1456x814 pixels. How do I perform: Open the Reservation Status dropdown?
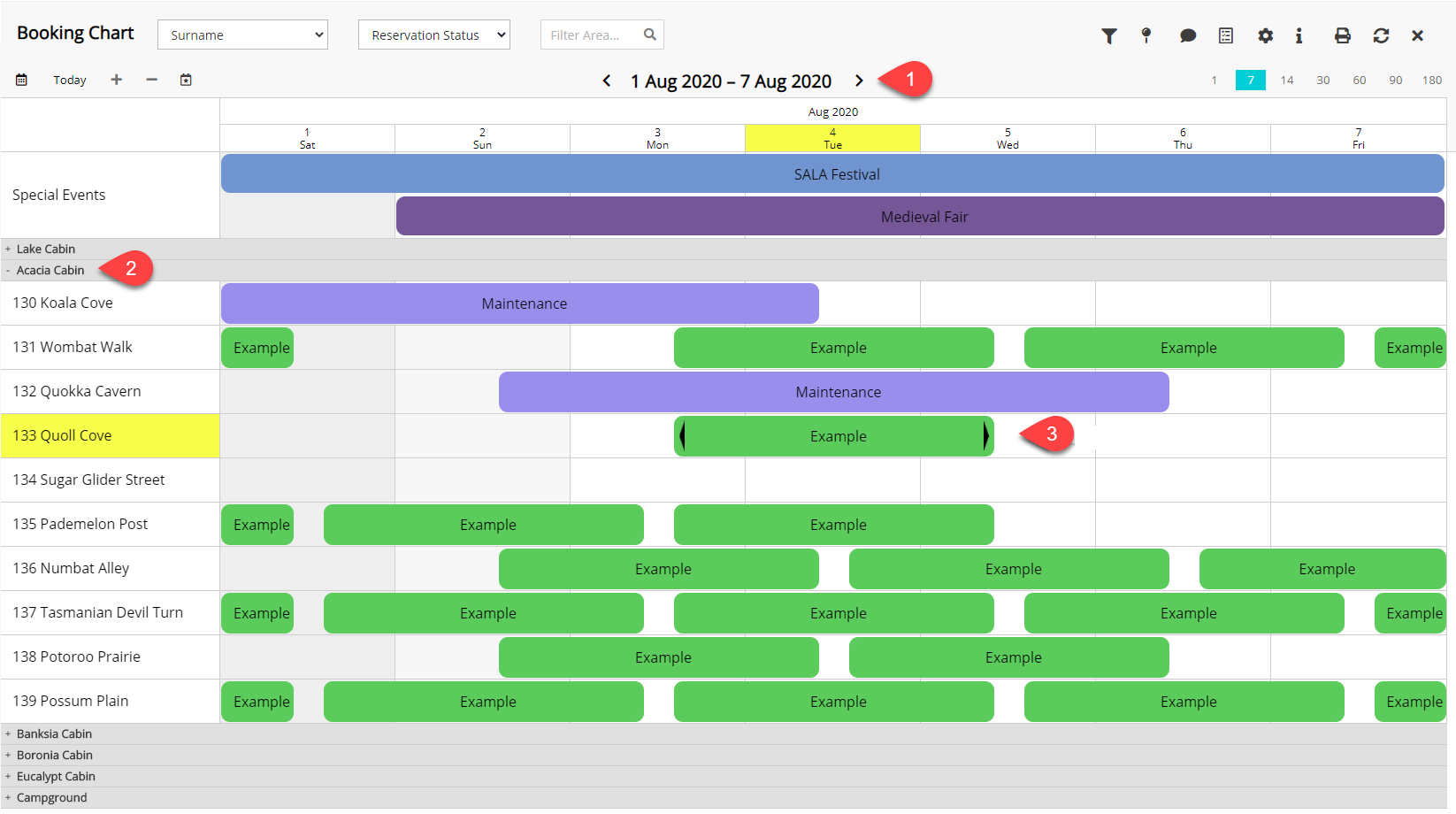click(x=433, y=35)
